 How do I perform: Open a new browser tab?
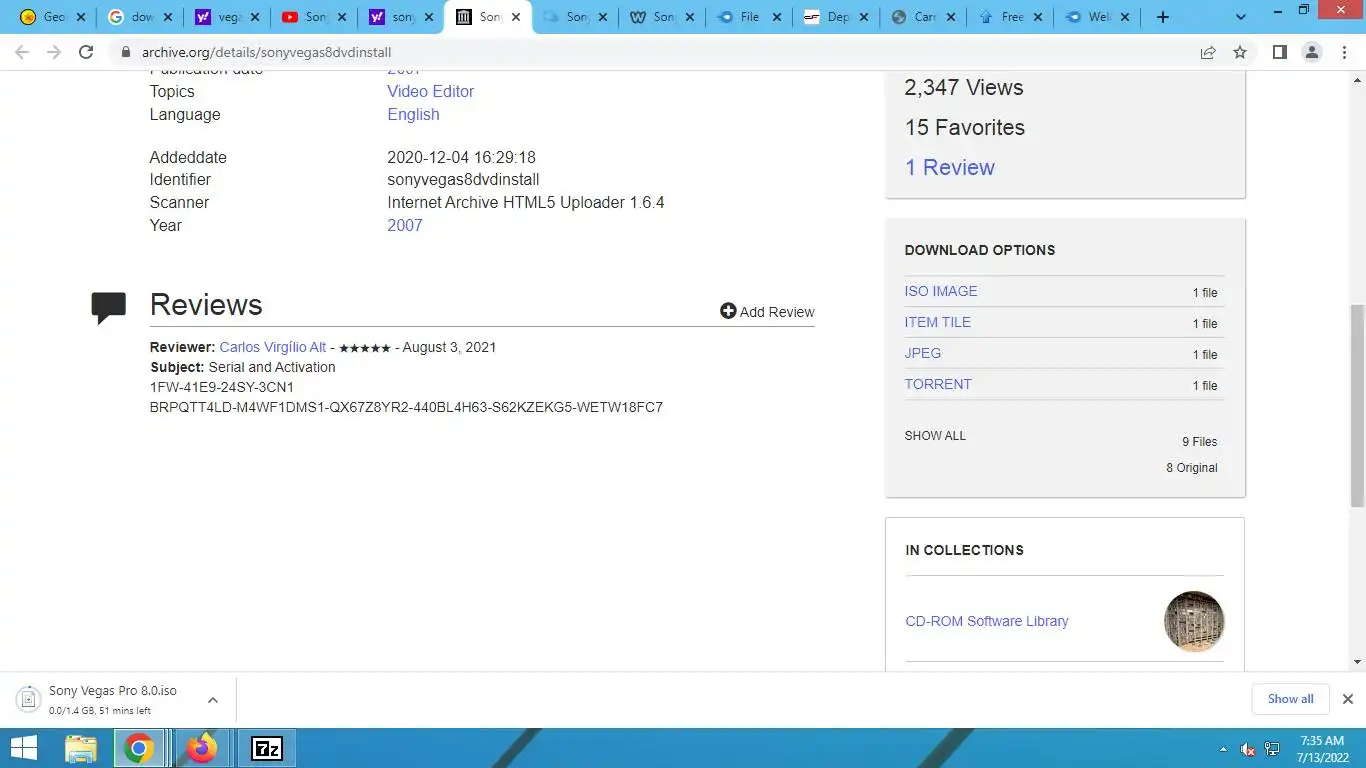coord(1162,17)
